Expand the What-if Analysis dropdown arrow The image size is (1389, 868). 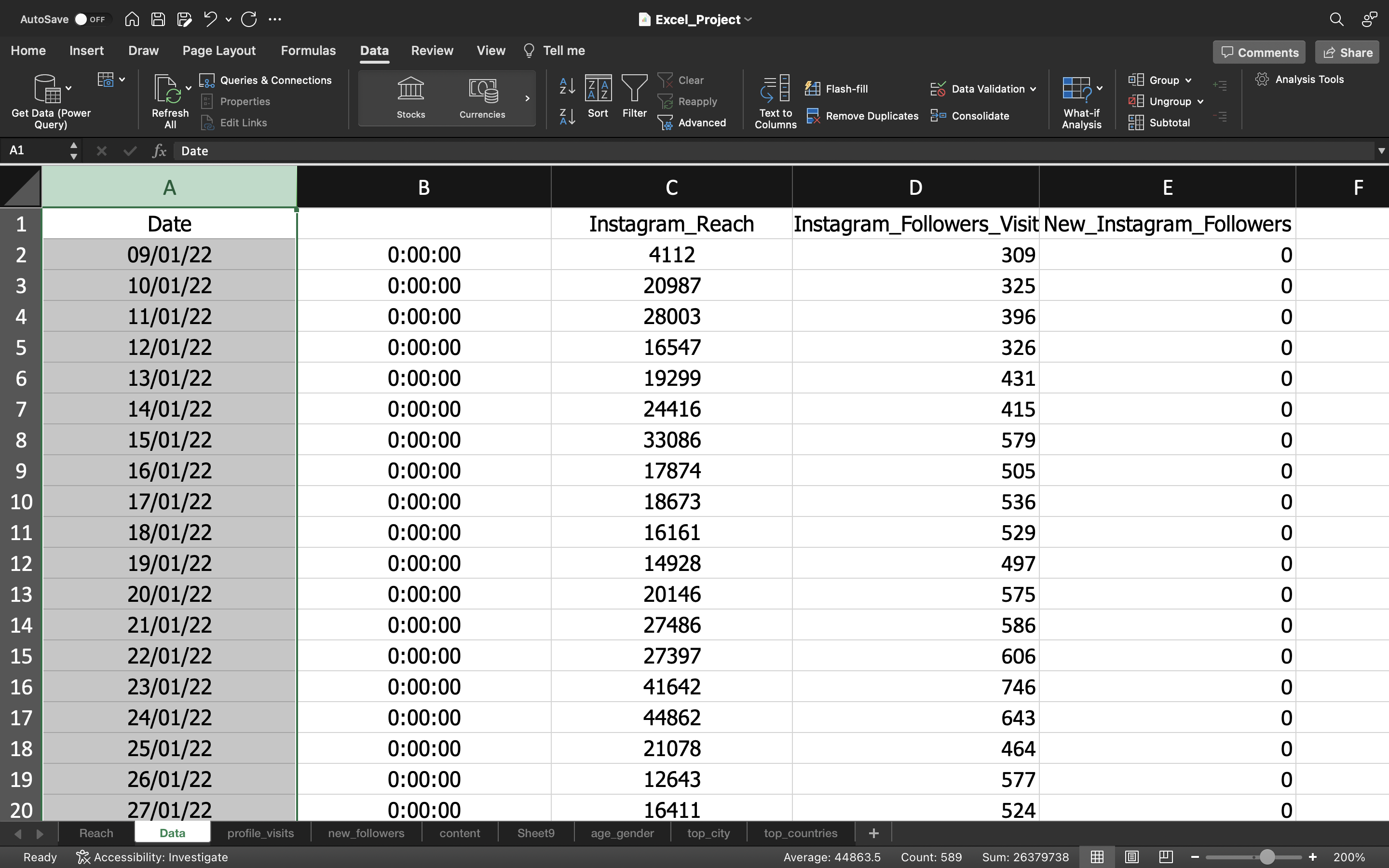(1100, 88)
